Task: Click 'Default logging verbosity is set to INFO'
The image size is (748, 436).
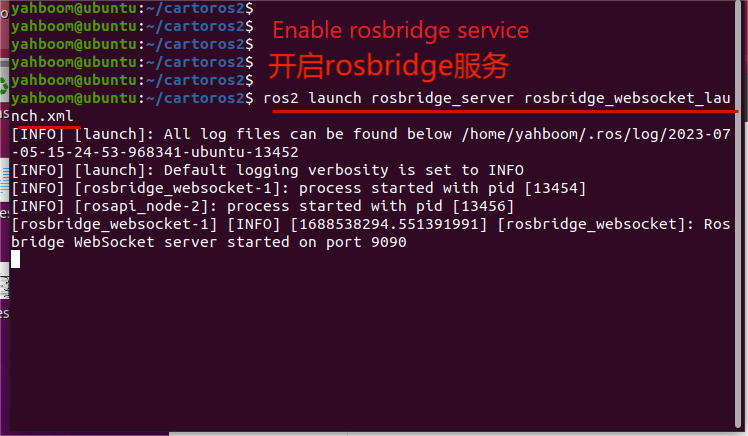Action: (x=343, y=170)
